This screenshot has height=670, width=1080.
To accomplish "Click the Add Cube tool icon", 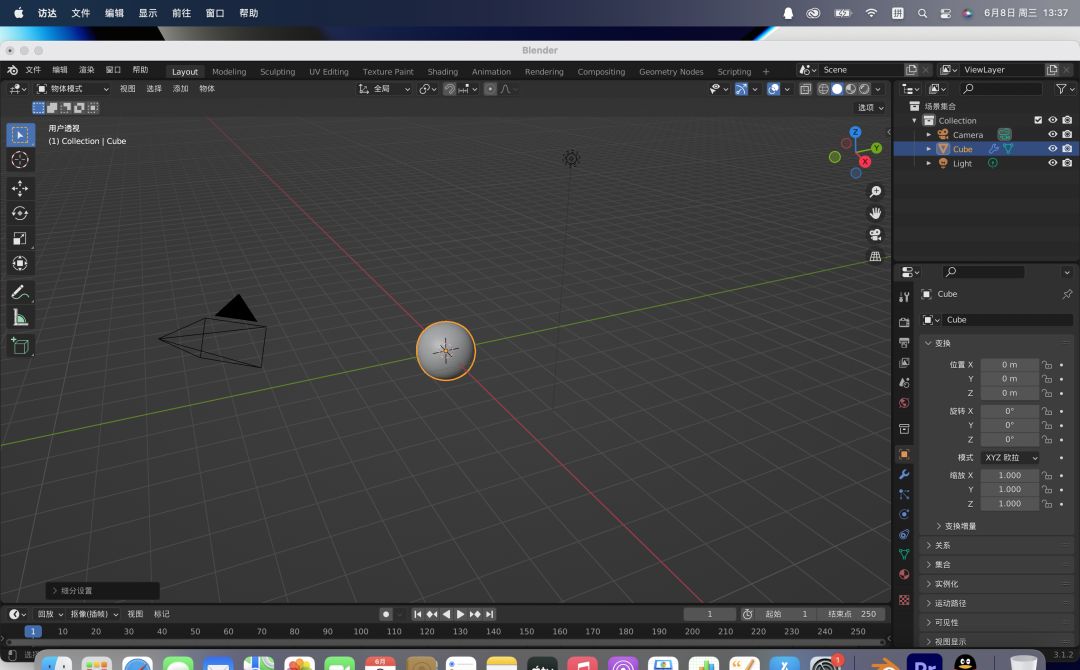I will click(x=20, y=346).
